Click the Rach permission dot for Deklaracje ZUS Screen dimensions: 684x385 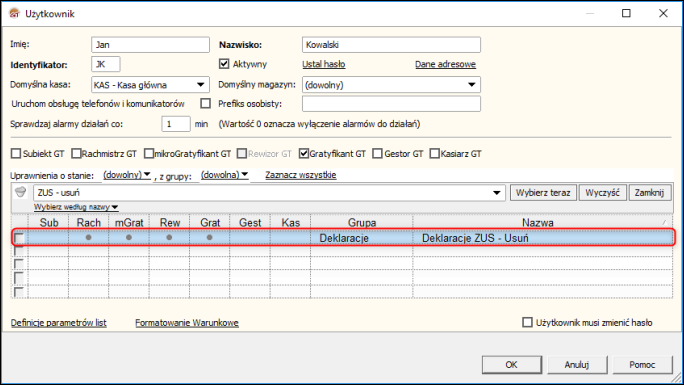tap(89, 237)
